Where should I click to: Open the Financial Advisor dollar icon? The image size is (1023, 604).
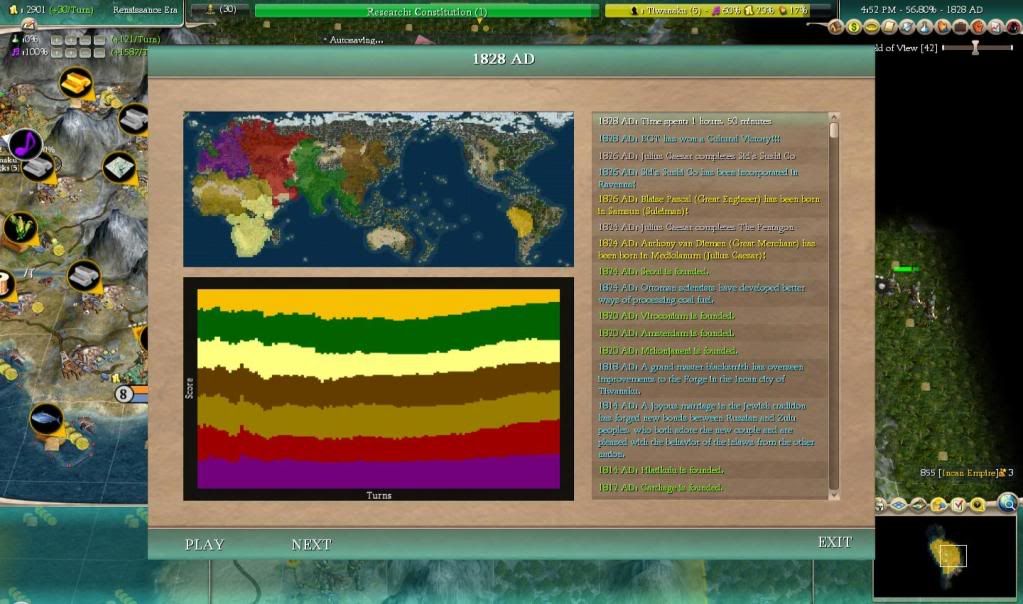854,27
